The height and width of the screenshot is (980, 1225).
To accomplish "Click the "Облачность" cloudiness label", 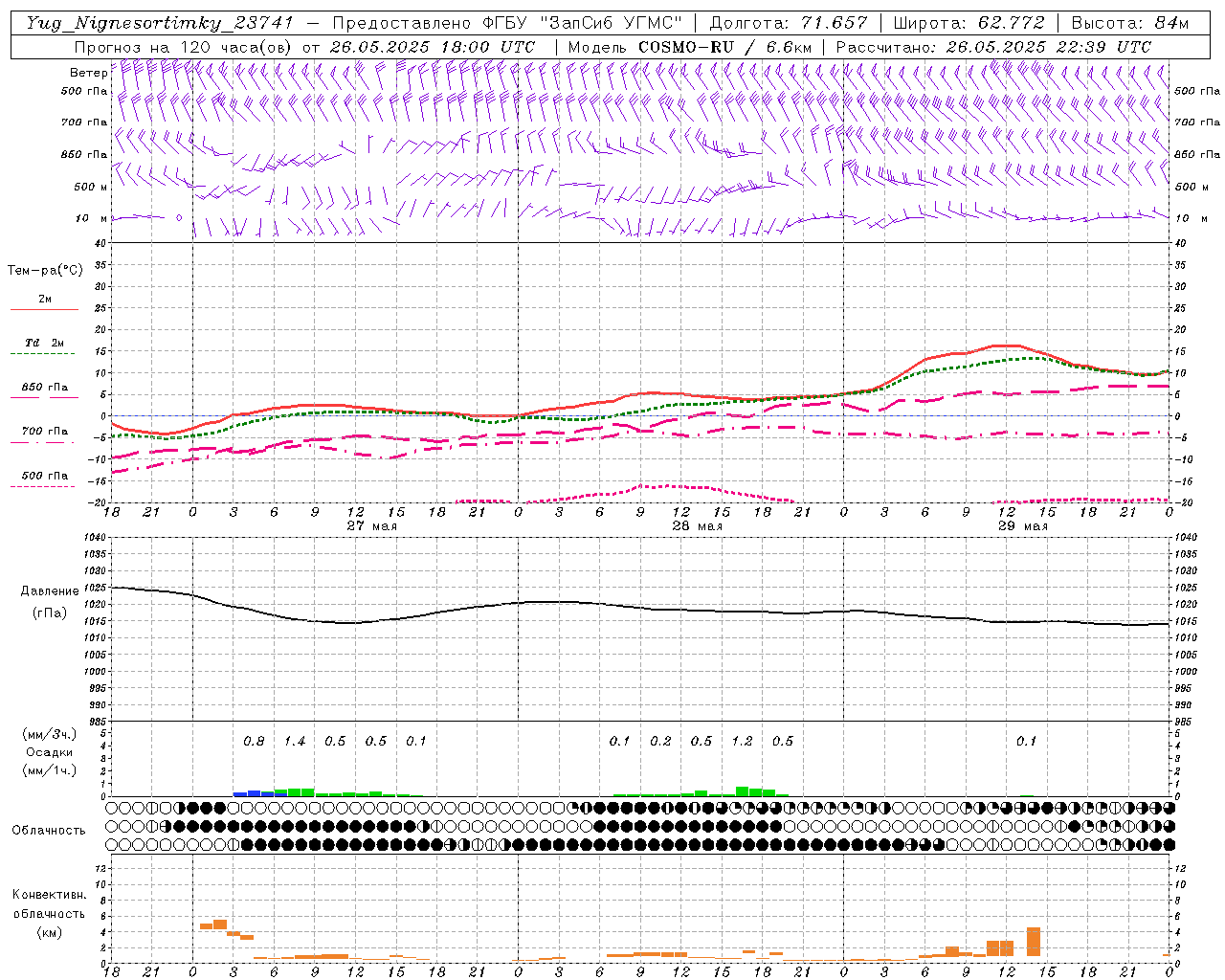I will coord(49,831).
